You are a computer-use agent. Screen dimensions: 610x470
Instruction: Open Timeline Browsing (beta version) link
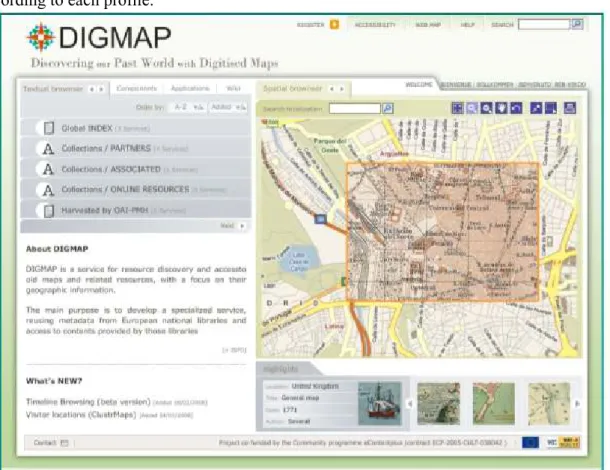(88, 402)
